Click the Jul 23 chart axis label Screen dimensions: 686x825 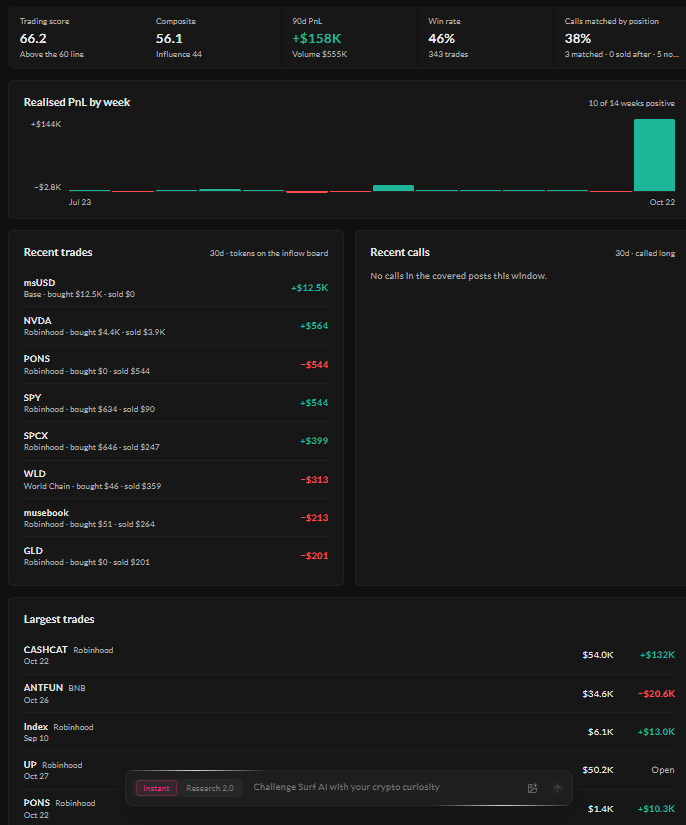pos(80,202)
